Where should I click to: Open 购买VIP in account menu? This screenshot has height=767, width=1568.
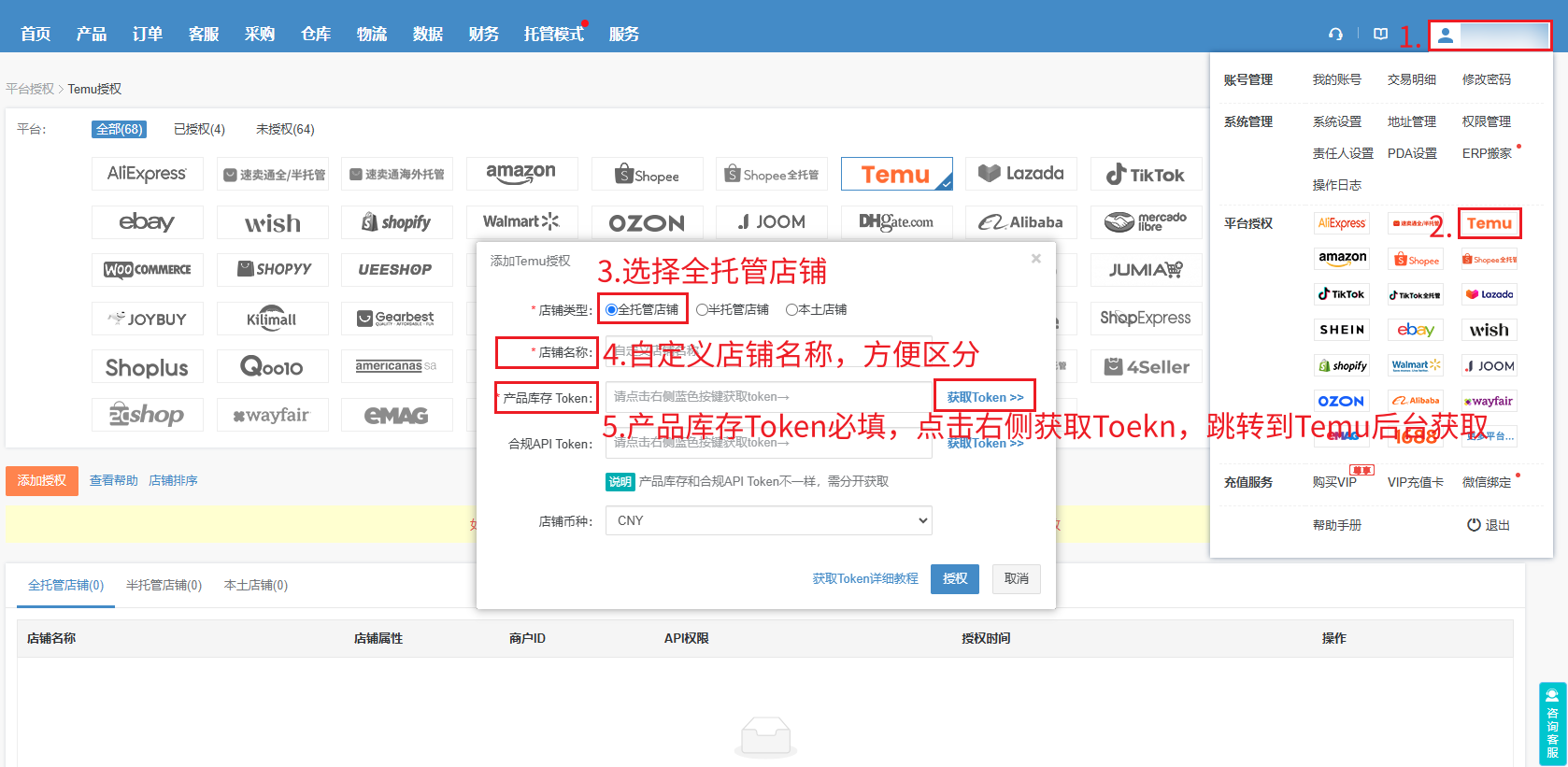click(x=1334, y=483)
